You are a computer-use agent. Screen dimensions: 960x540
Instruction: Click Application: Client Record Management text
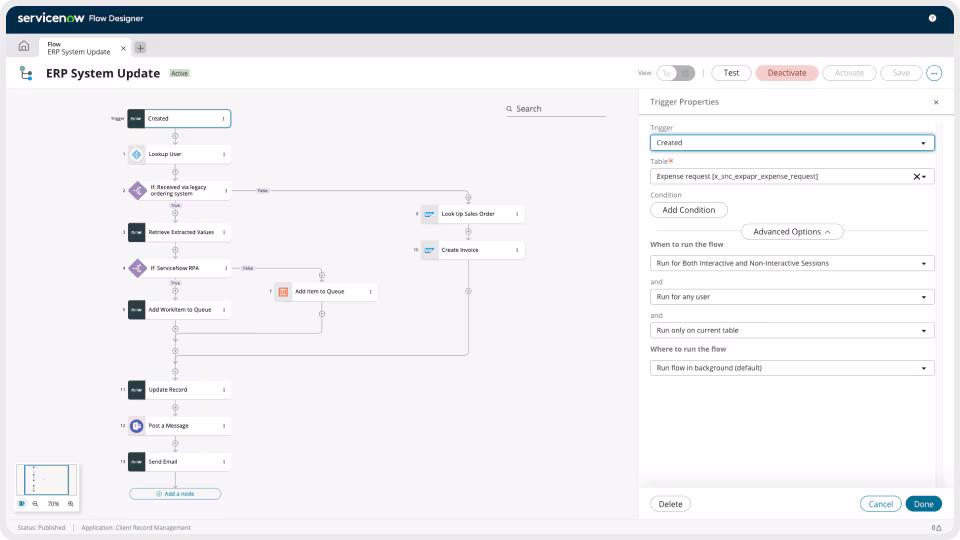(x=136, y=528)
